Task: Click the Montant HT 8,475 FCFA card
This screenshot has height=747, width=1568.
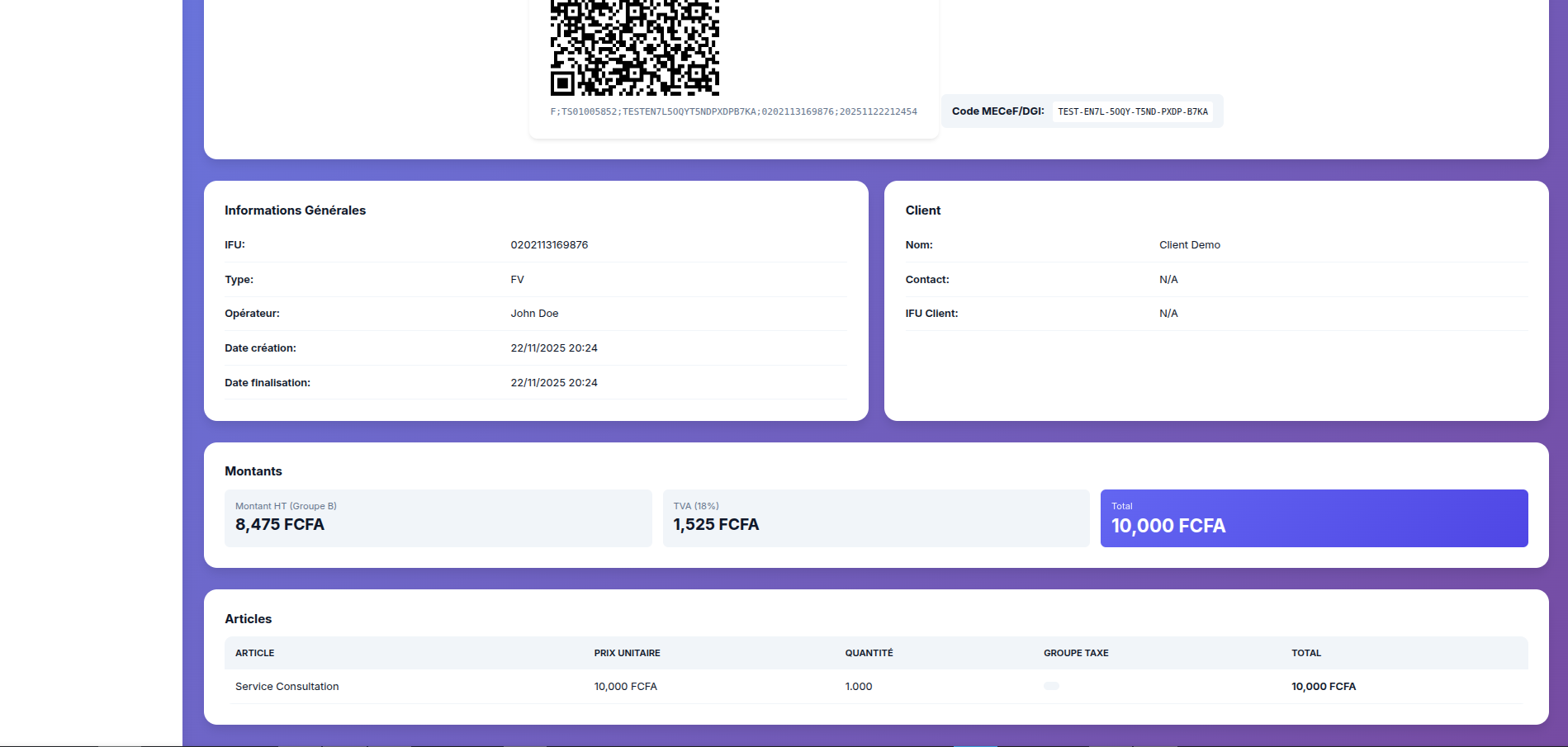Action: (438, 518)
